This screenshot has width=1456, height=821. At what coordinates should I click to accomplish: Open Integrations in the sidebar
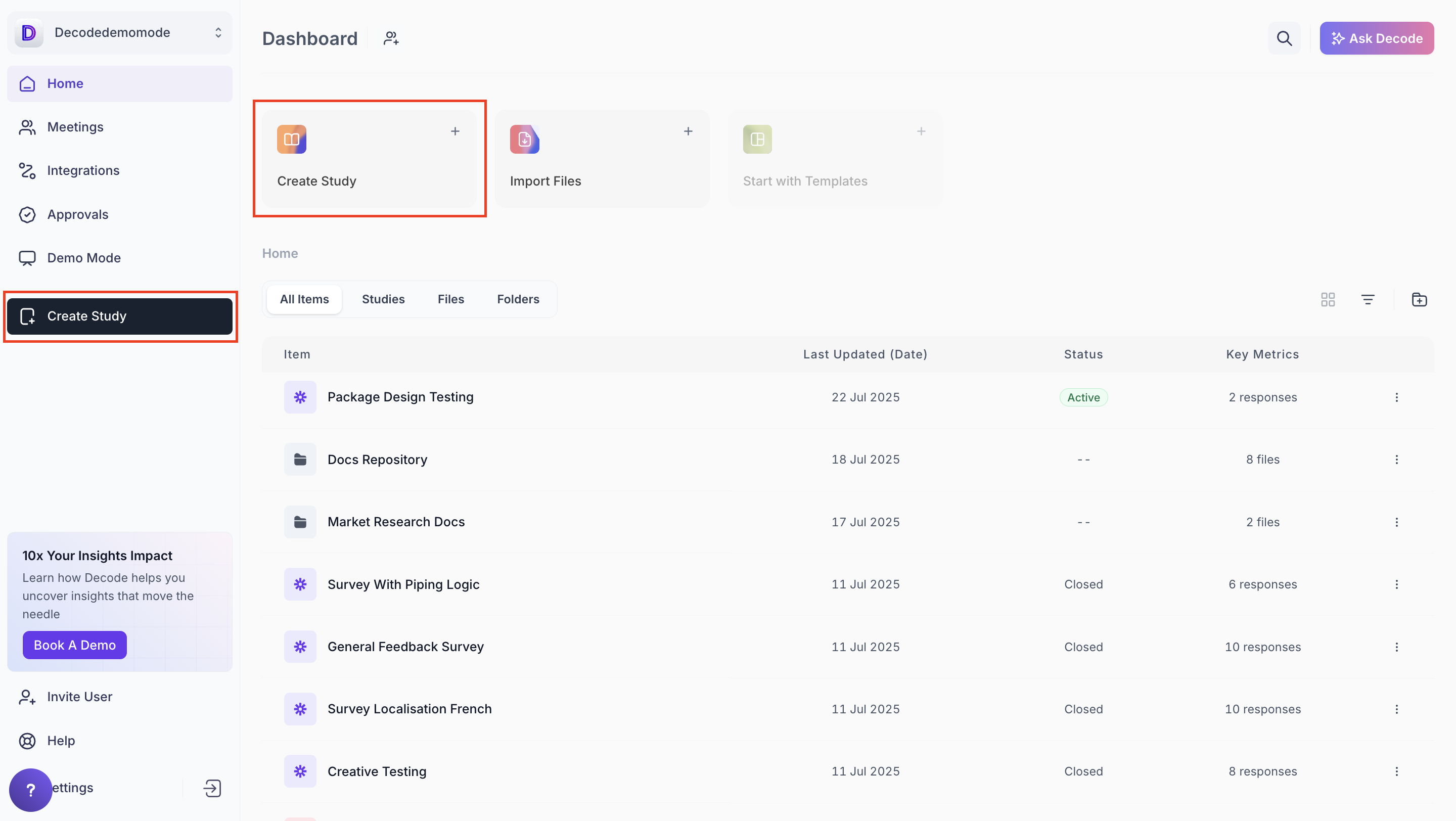[x=82, y=171]
